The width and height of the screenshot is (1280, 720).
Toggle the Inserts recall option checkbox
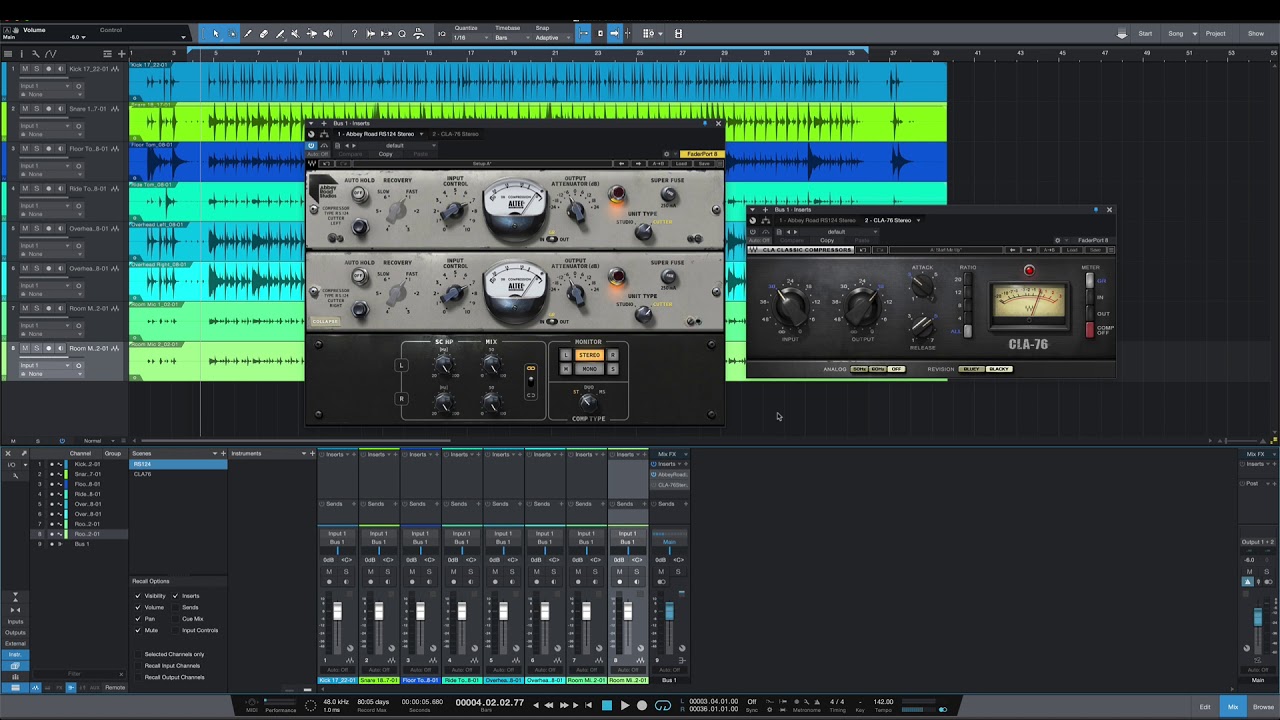click(175, 596)
